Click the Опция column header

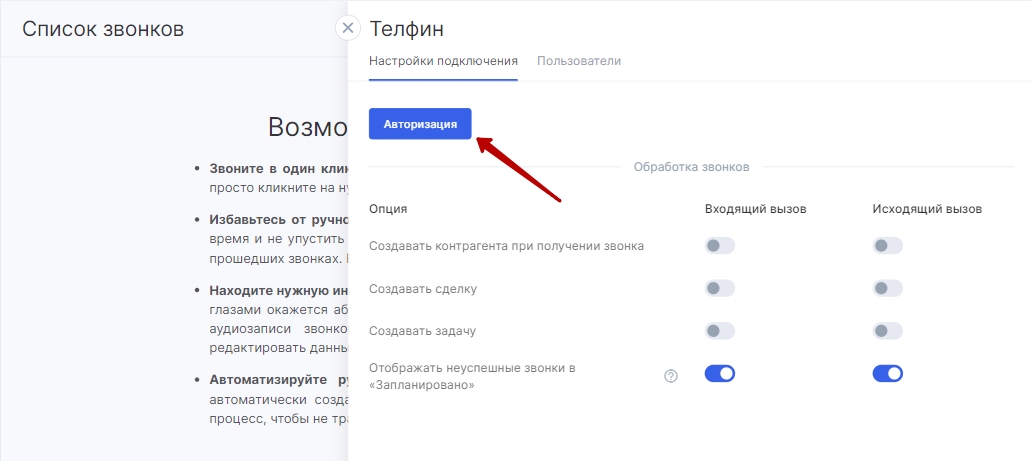[388, 209]
